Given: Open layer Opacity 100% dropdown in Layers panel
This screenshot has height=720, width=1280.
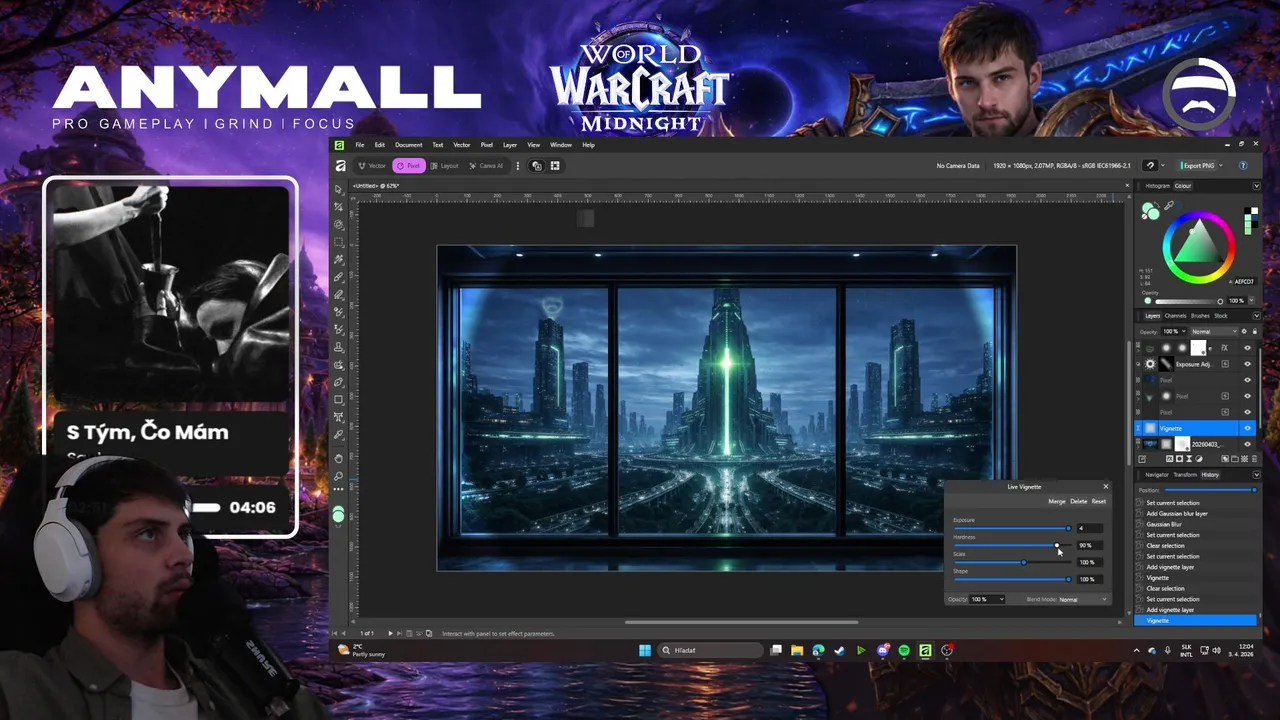Looking at the screenshot, I should click(x=1175, y=331).
